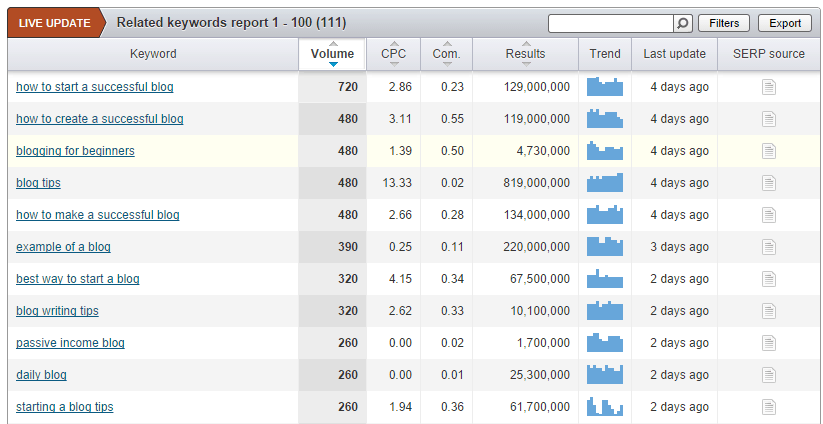Open 'how to make a successful blog' keyword
This screenshot has width=823, height=424.
tap(98, 215)
